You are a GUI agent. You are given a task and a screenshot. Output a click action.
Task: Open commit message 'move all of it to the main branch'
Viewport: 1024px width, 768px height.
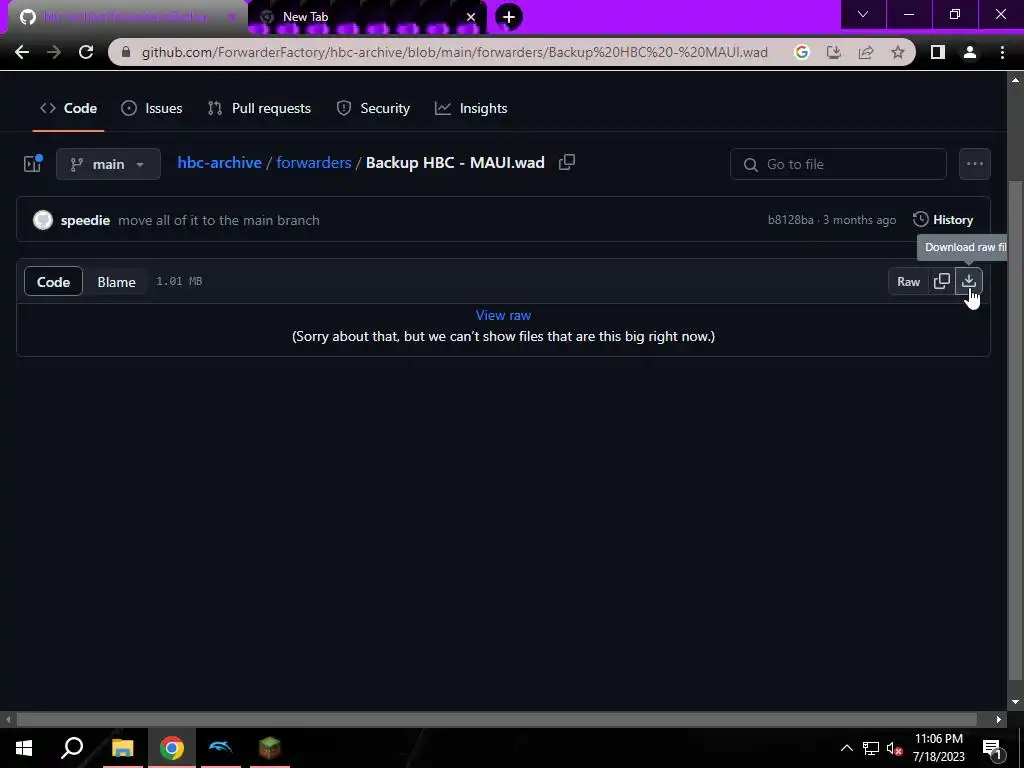point(219,220)
